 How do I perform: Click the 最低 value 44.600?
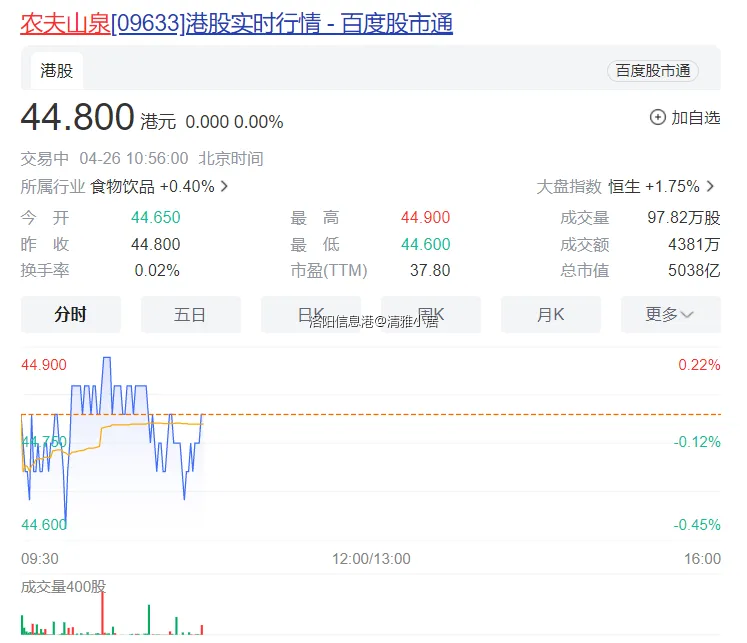tap(425, 244)
